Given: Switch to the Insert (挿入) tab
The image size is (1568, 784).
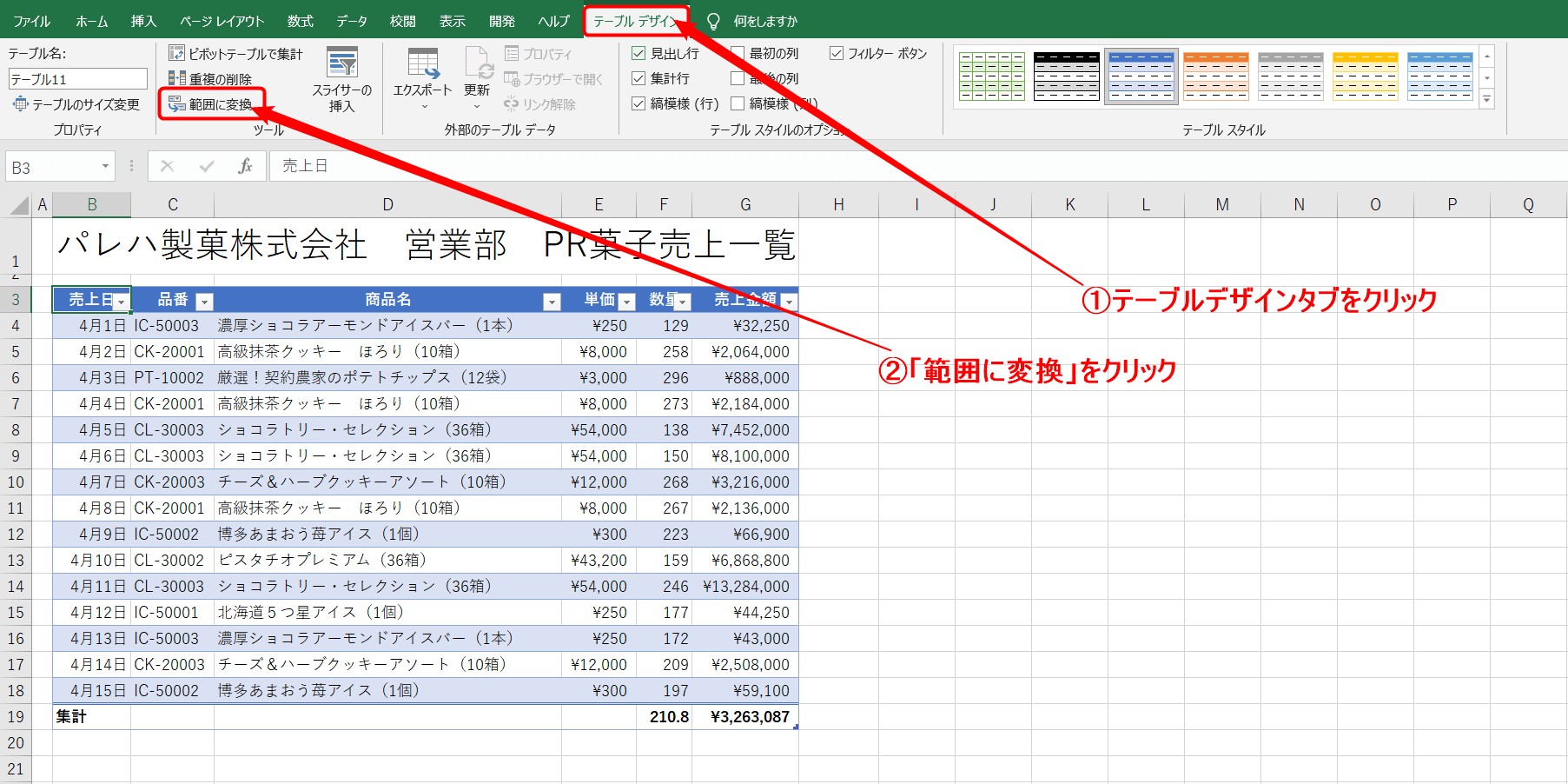Looking at the screenshot, I should tap(143, 21).
